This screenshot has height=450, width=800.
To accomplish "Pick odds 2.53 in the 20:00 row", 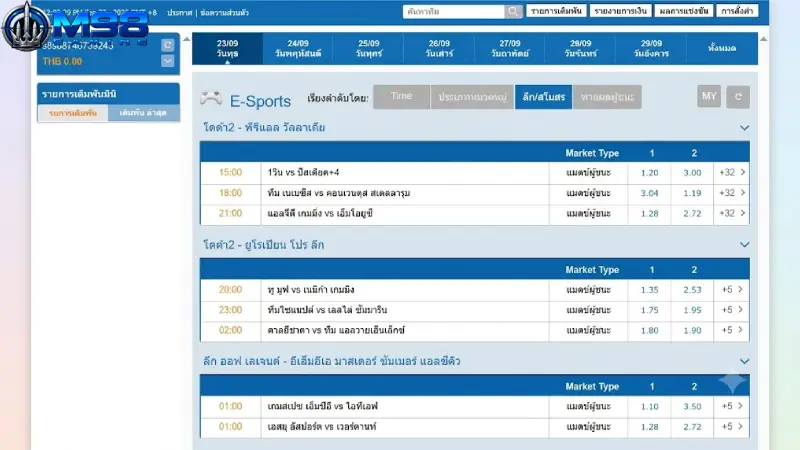I will tap(692, 289).
